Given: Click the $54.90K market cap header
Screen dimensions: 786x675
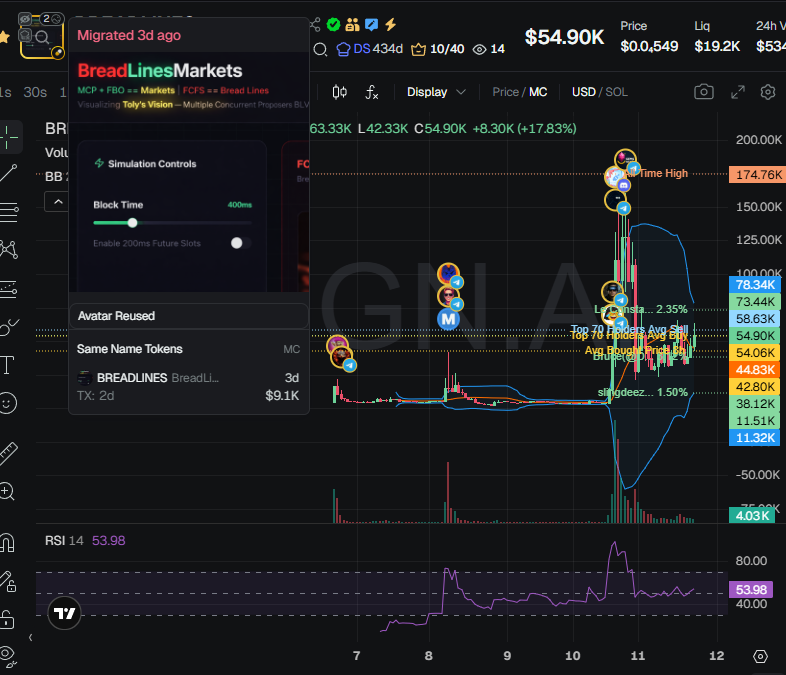Looking at the screenshot, I should [564, 37].
